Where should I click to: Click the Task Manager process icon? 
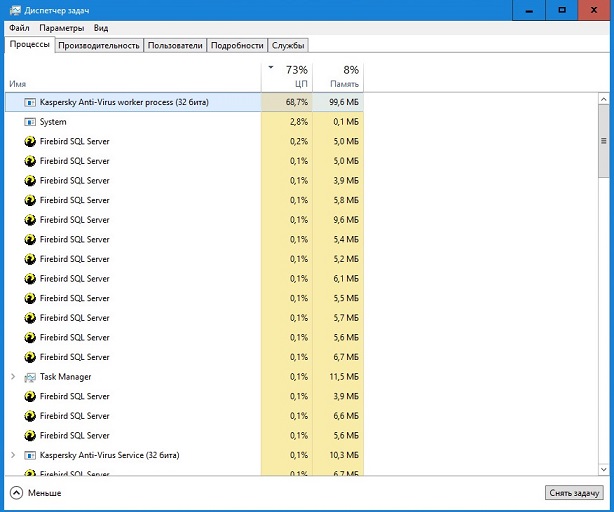30,377
